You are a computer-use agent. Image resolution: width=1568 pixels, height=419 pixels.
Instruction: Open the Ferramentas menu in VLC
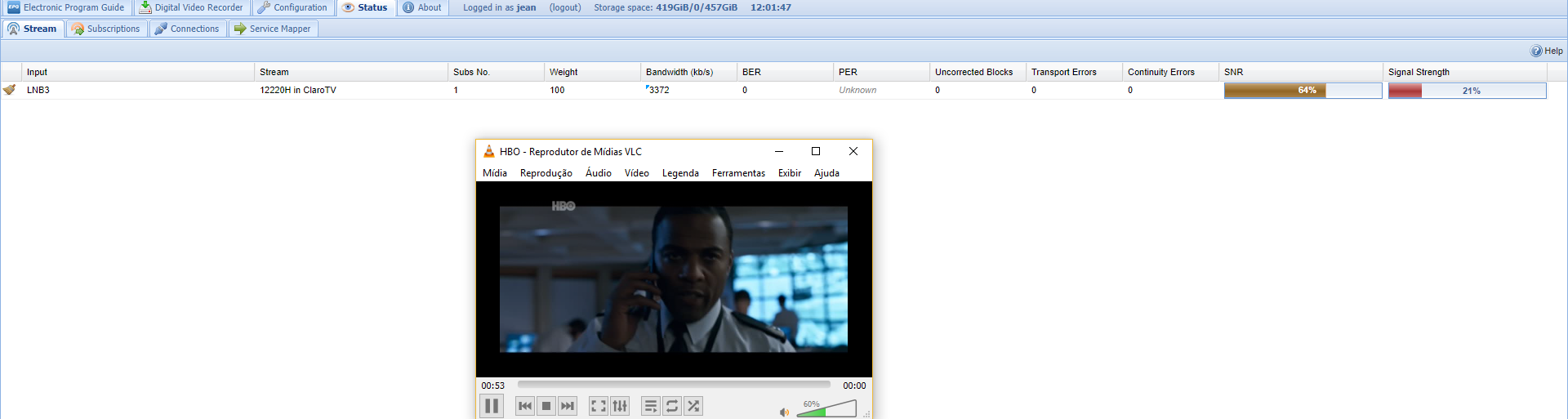pyautogui.click(x=738, y=173)
